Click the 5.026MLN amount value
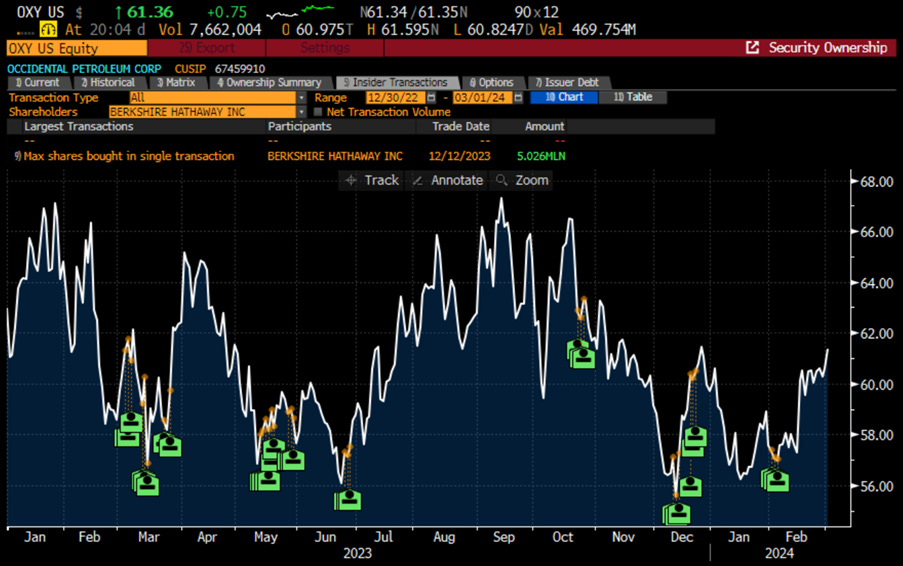The image size is (903, 566). [x=541, y=156]
